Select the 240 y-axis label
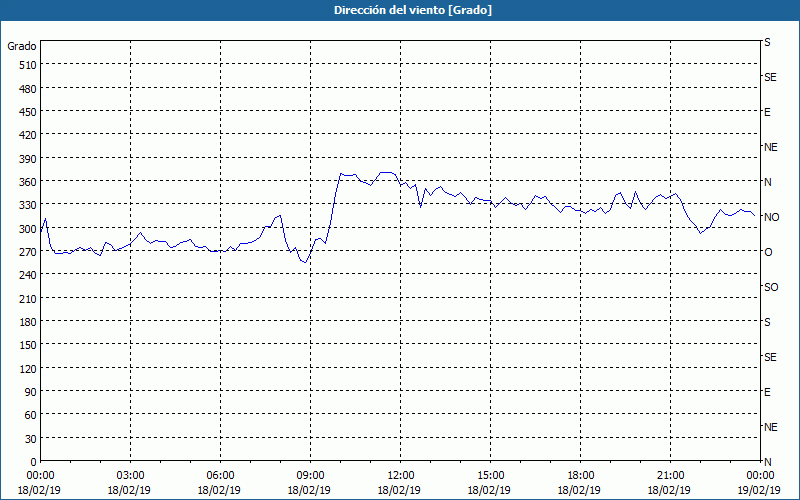The height and width of the screenshot is (500, 800). [28, 275]
